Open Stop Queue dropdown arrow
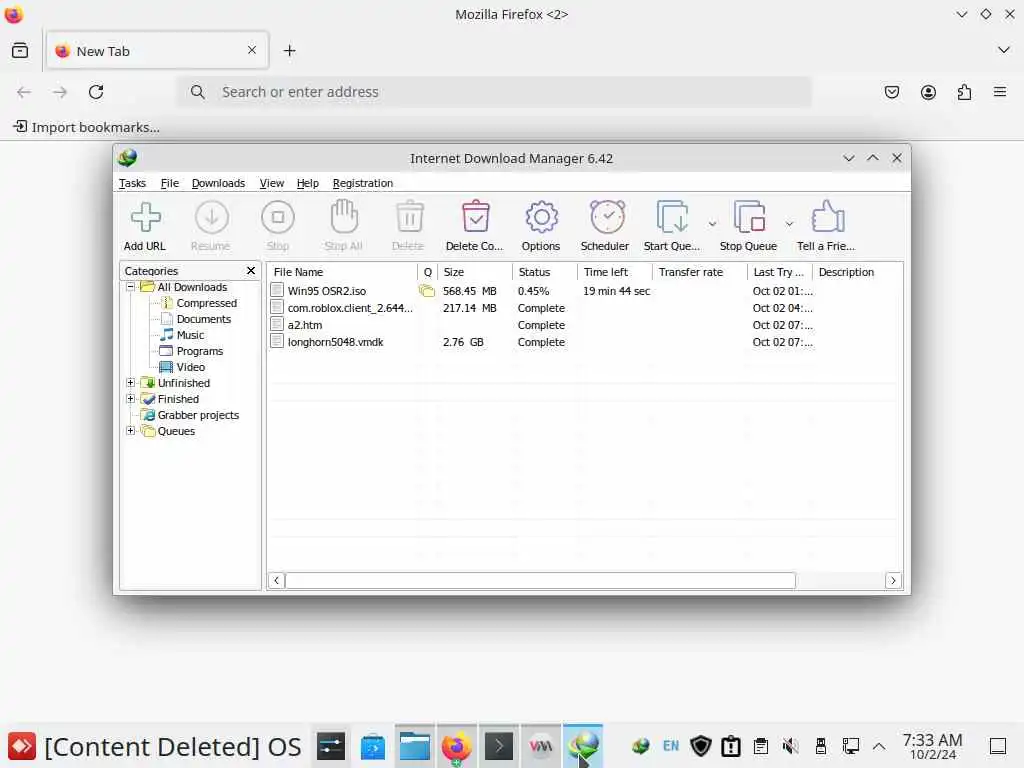Screen dimensions: 1024x768 point(789,224)
